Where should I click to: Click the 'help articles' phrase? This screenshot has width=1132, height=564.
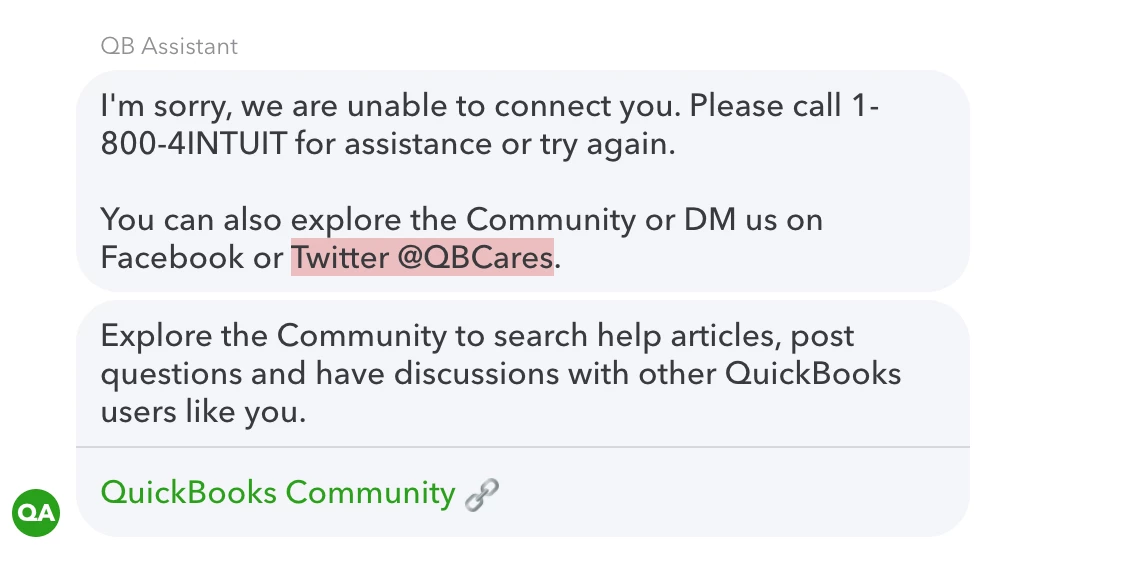(x=689, y=337)
